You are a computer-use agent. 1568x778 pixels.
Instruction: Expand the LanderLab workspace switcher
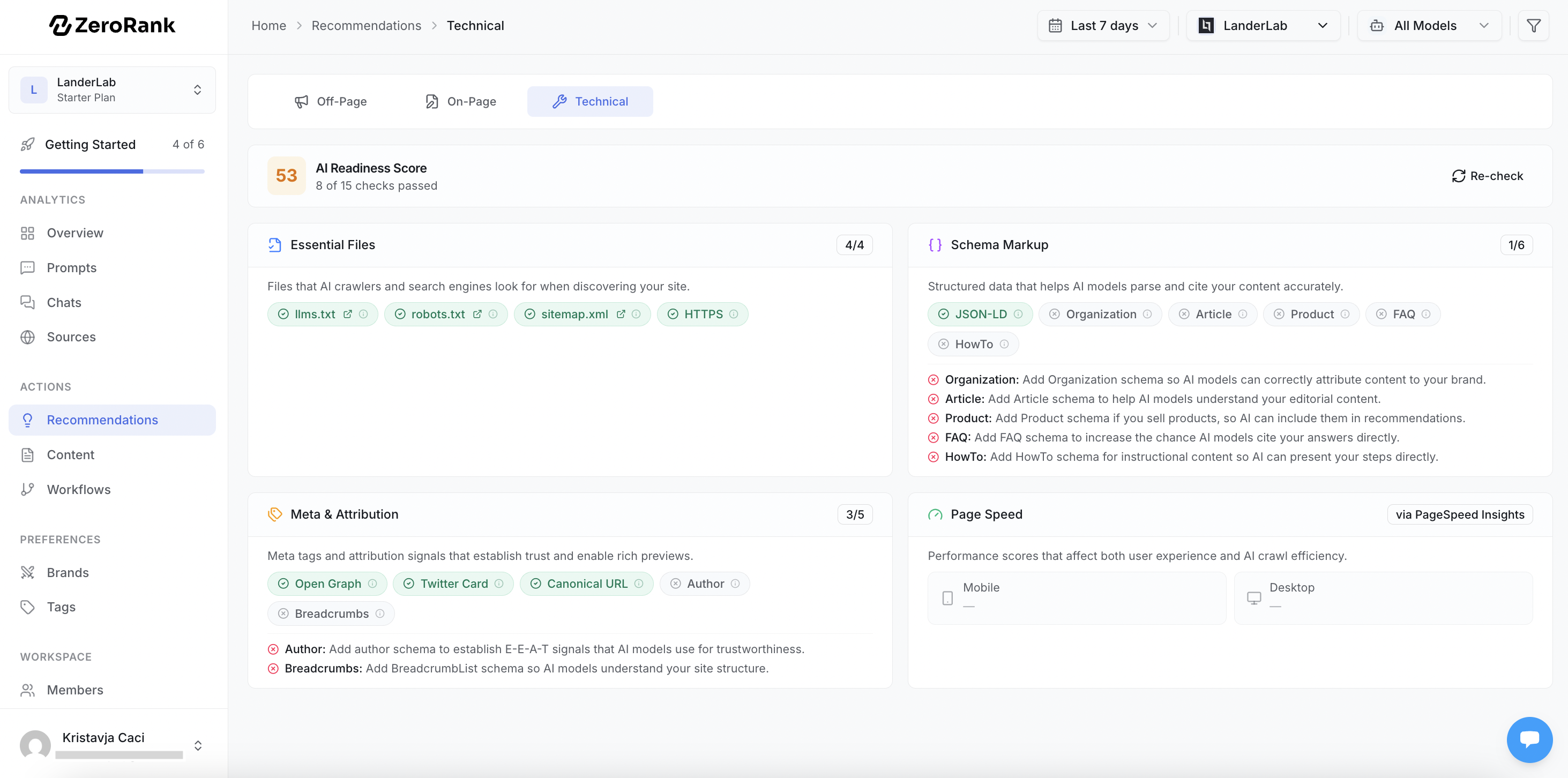(x=112, y=89)
